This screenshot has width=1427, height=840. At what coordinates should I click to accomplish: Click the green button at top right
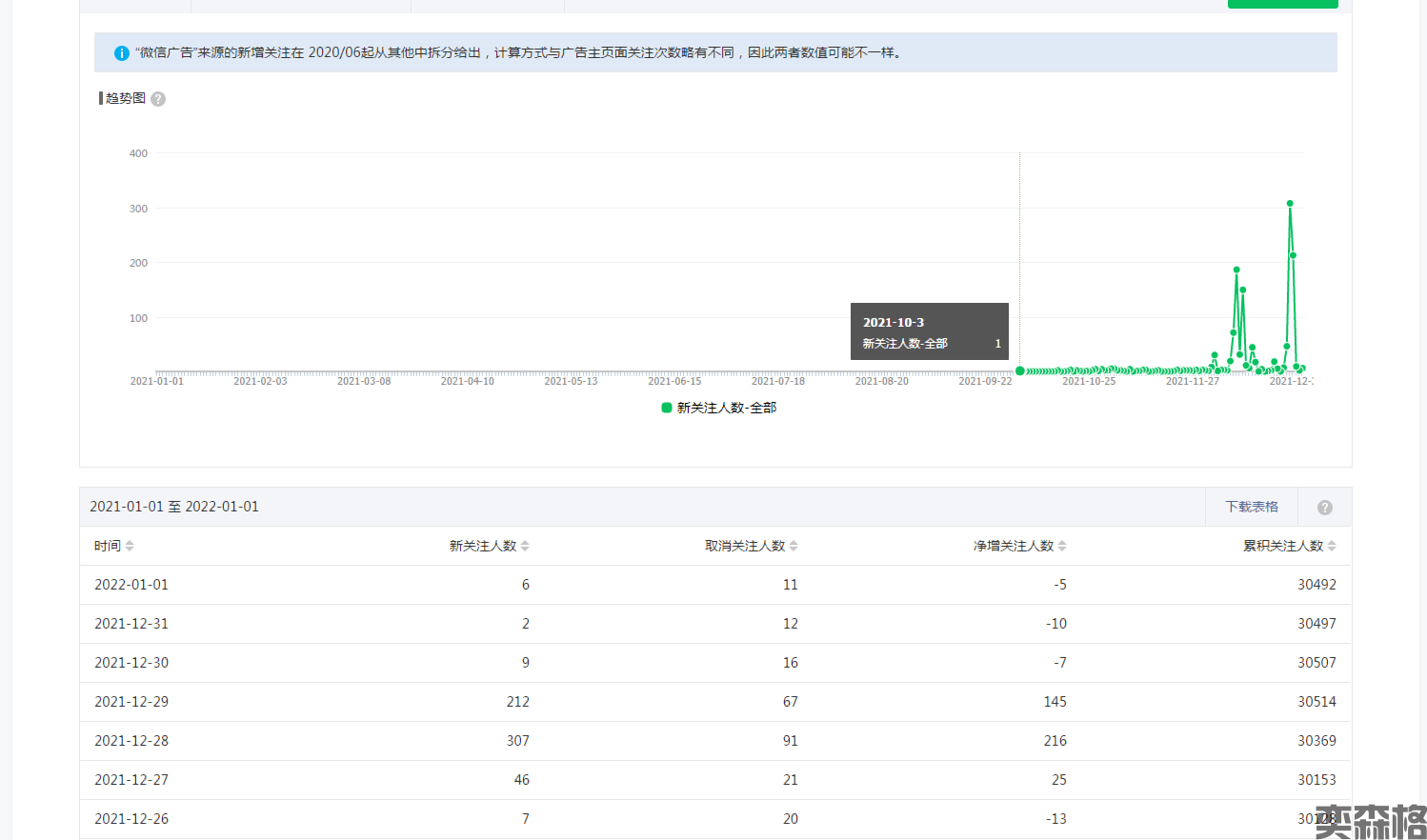click(1282, 3)
